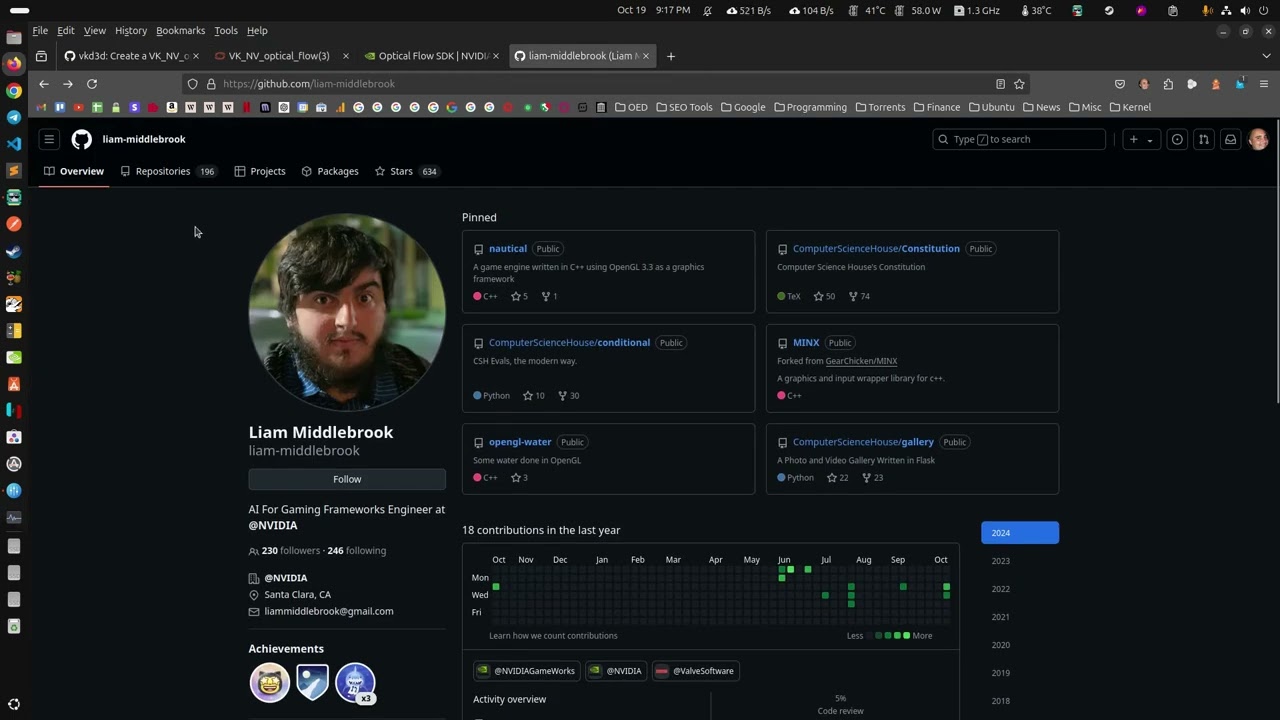Open system volume indicator in top bar
The height and width of the screenshot is (720, 1280).
(1245, 10)
